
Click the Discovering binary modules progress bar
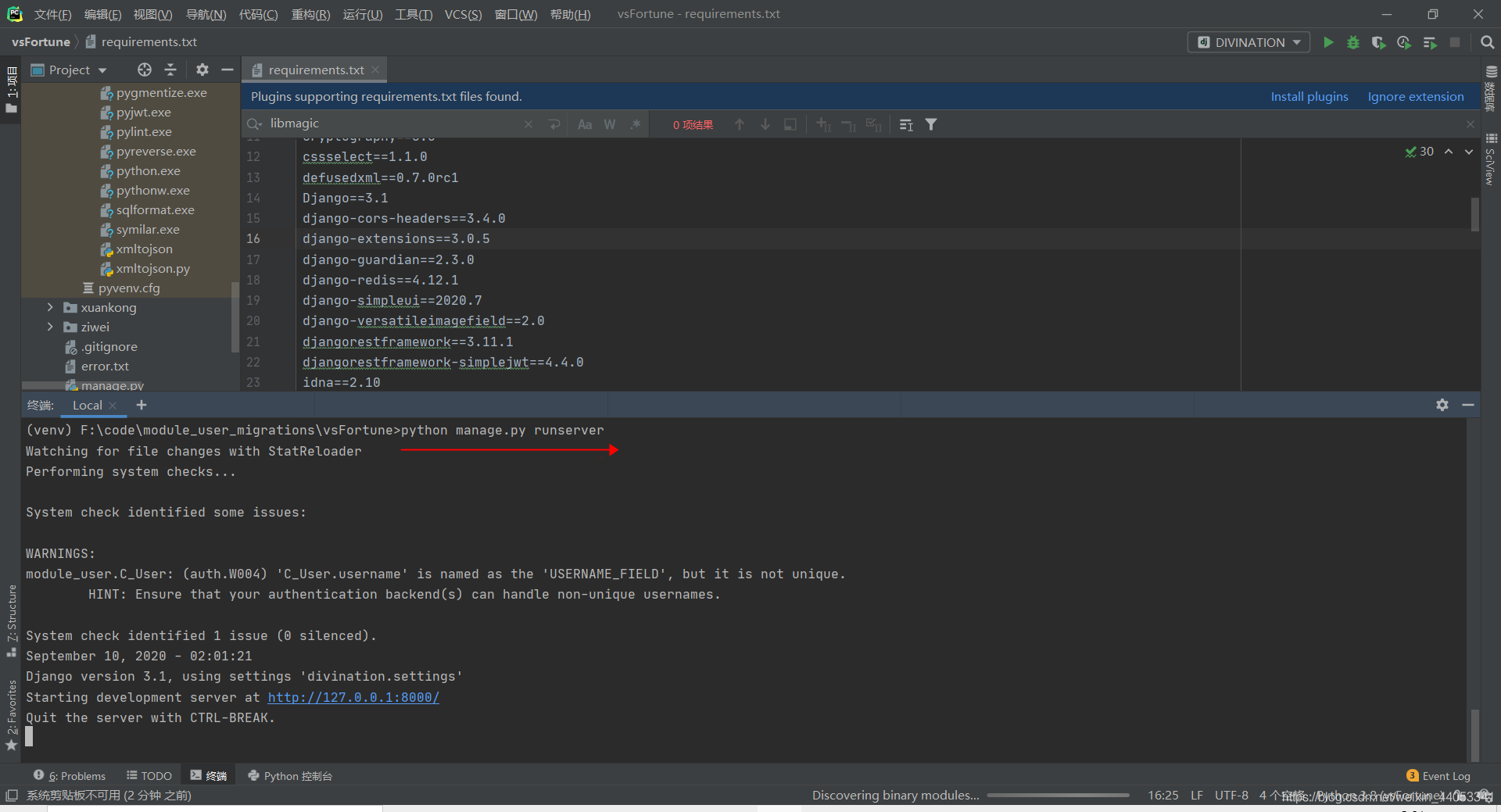[x=1058, y=796]
